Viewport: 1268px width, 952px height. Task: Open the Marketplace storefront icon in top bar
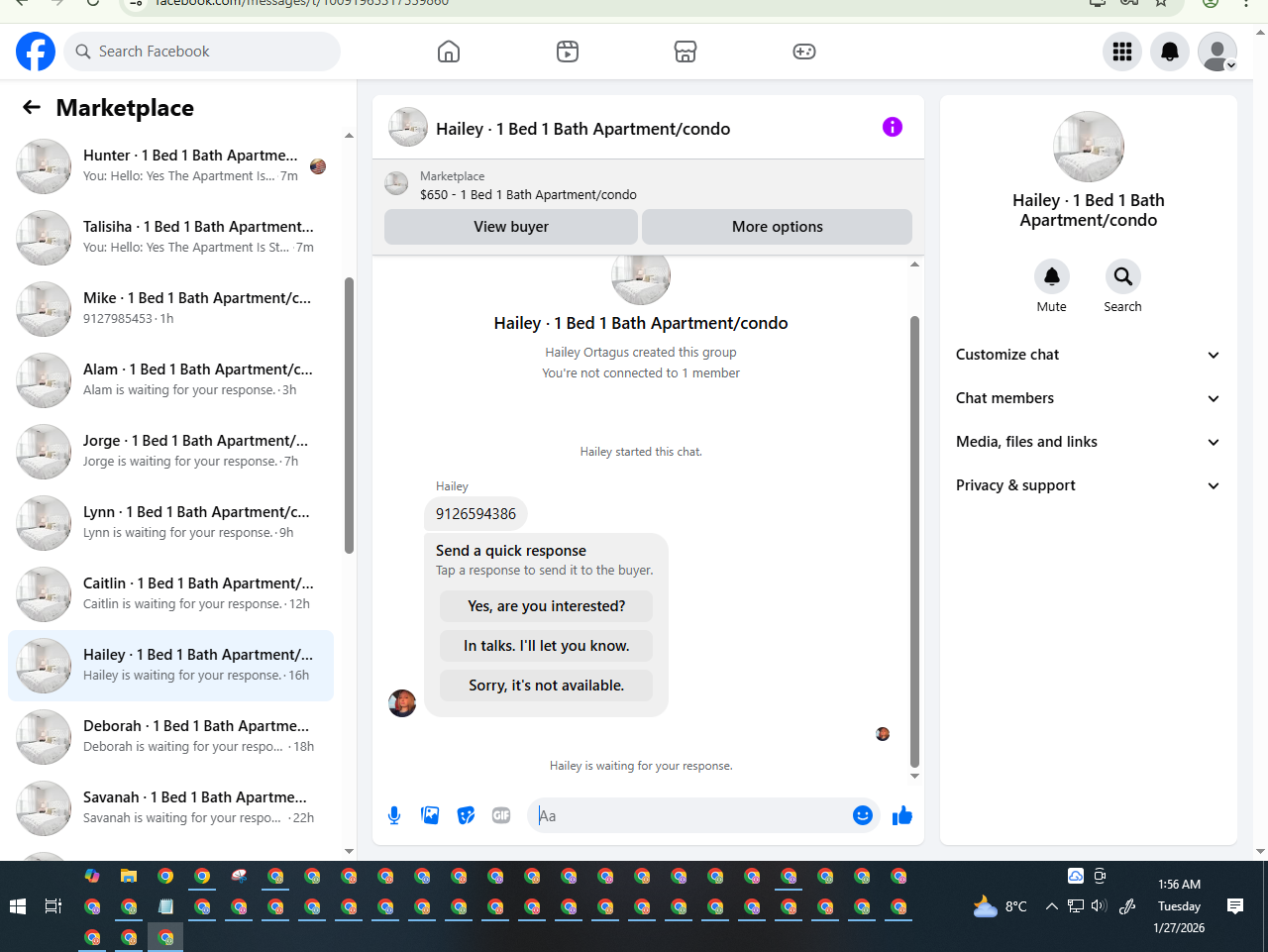coord(686,52)
